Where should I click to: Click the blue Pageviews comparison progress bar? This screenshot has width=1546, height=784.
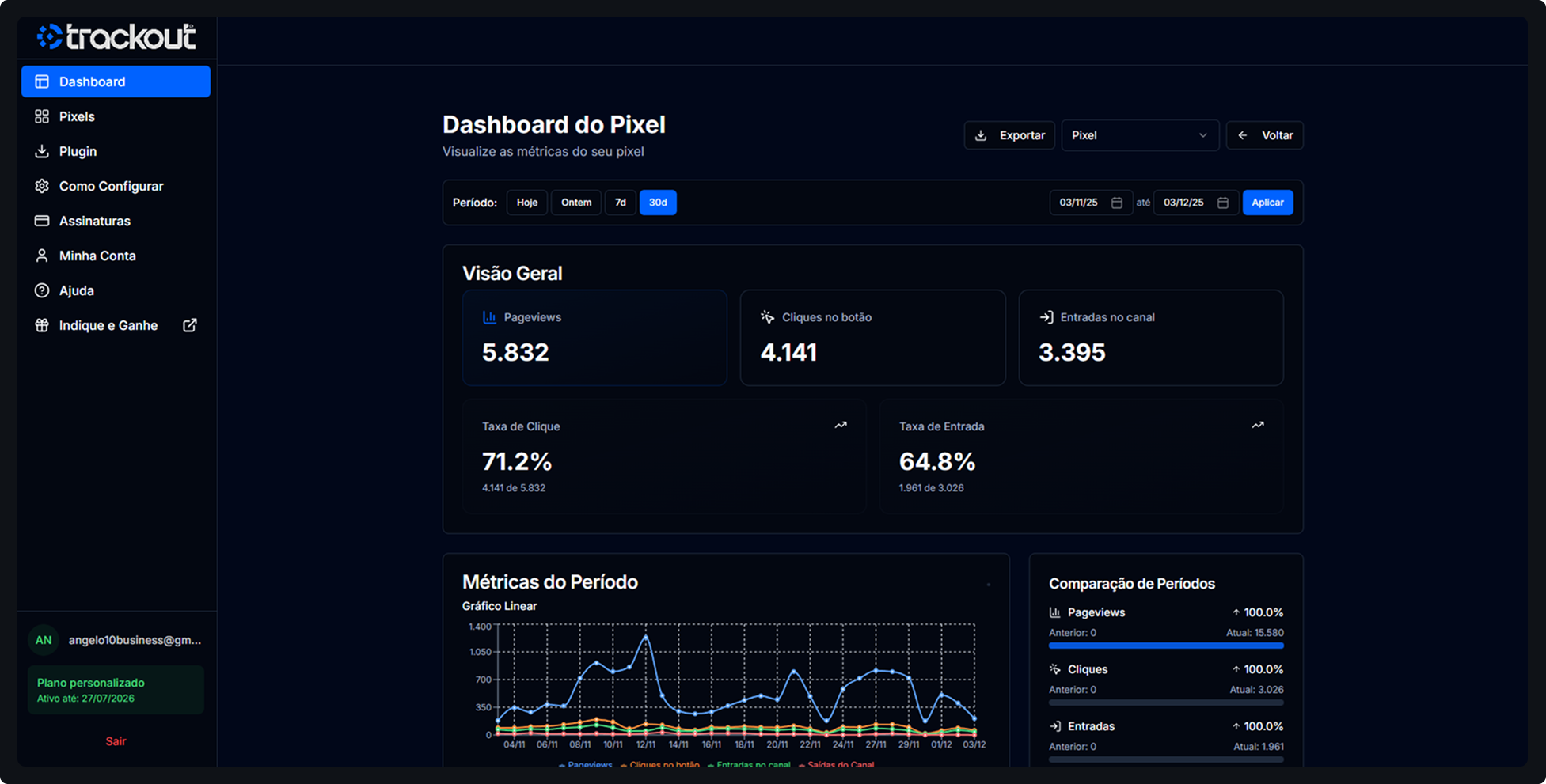(1165, 646)
